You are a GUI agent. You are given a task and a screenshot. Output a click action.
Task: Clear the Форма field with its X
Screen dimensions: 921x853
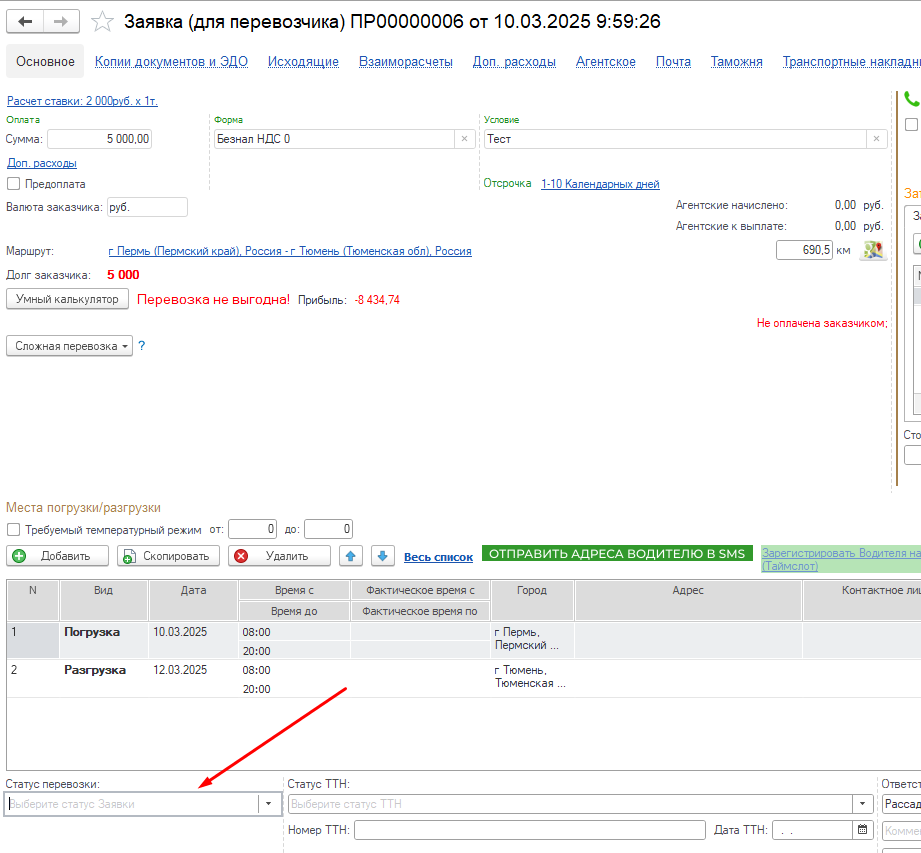465,139
